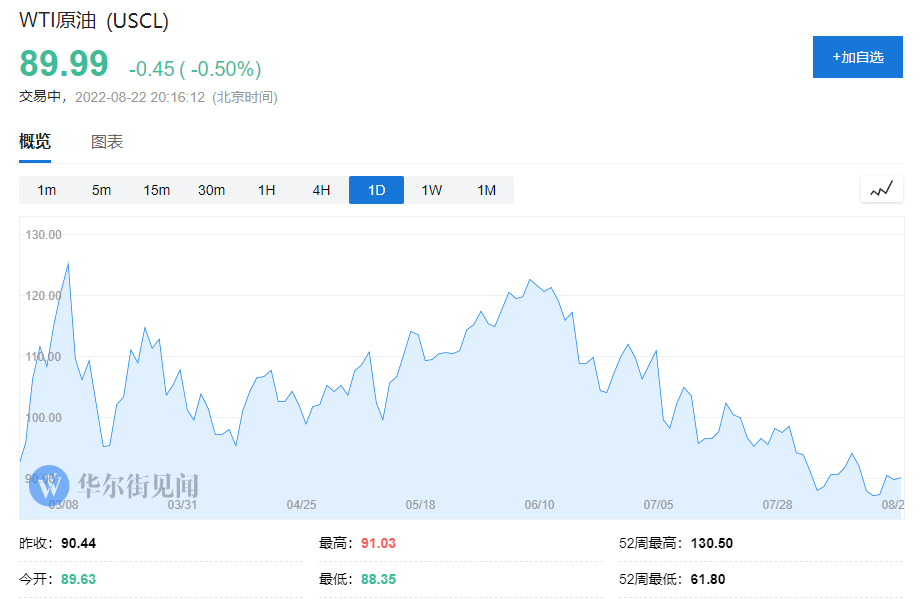Viewport: 921px width, 608px height.
Task: Choose the 15m interval button
Action: pyautogui.click(x=156, y=190)
